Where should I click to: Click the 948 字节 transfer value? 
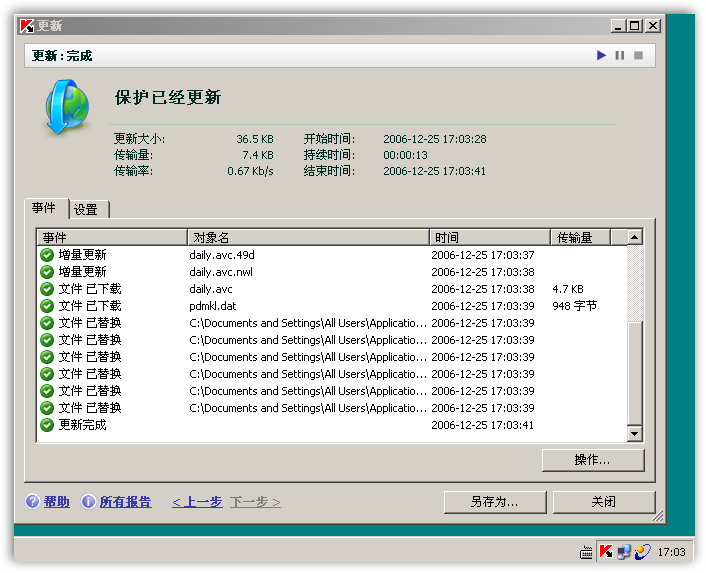tap(575, 306)
